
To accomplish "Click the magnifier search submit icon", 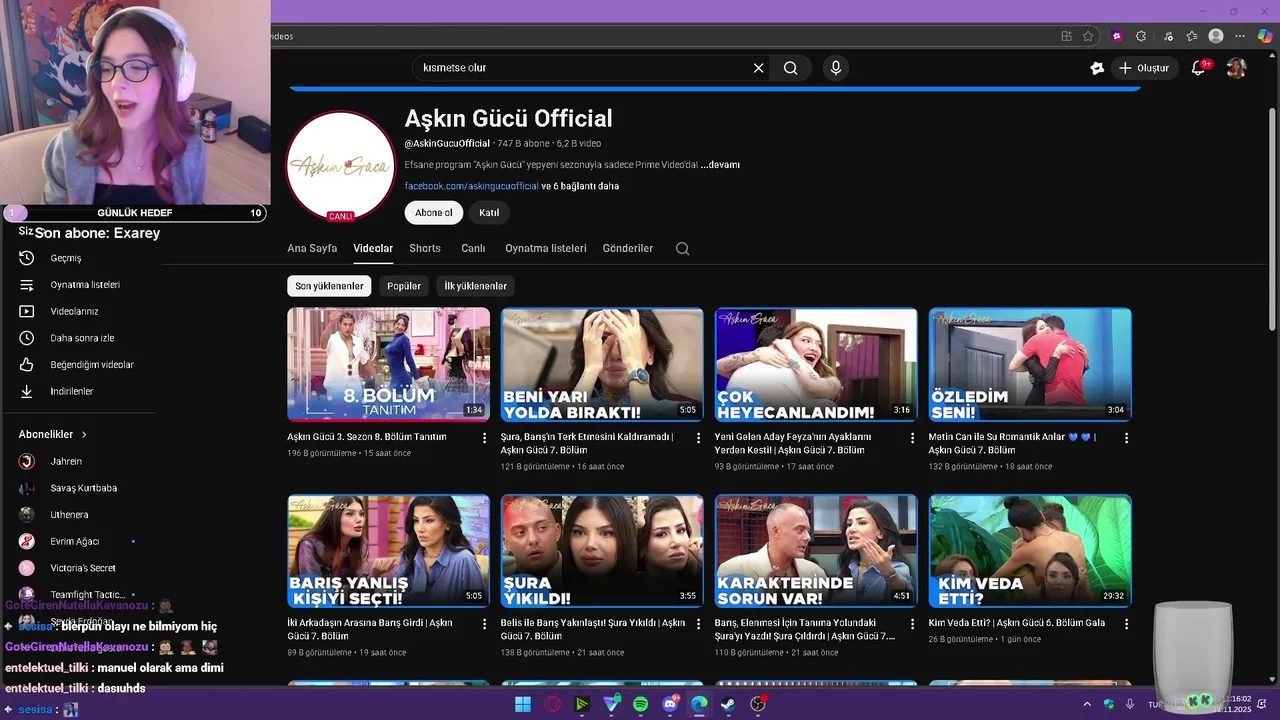I will coord(790,68).
